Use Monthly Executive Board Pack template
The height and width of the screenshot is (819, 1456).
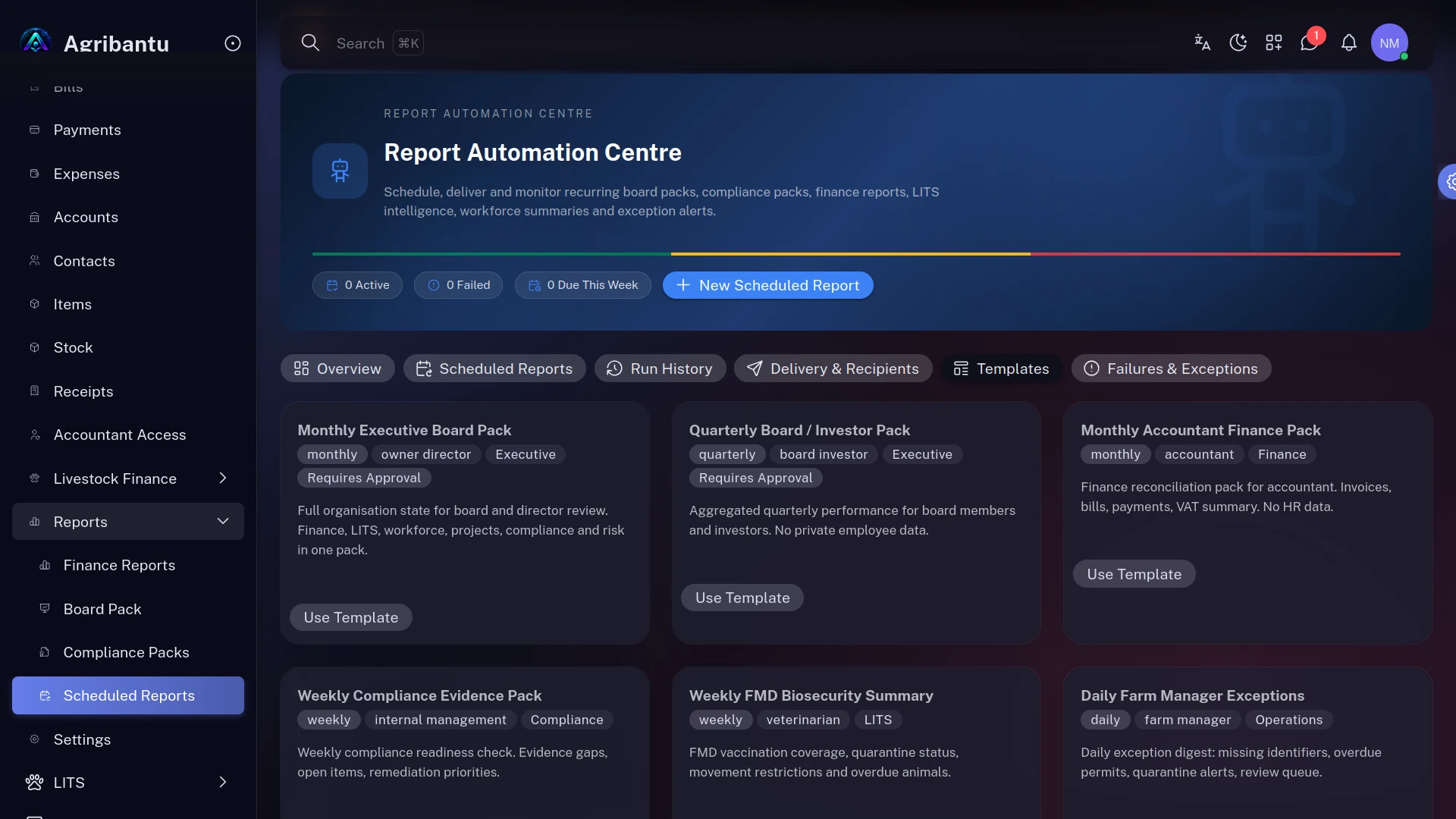pyautogui.click(x=350, y=617)
